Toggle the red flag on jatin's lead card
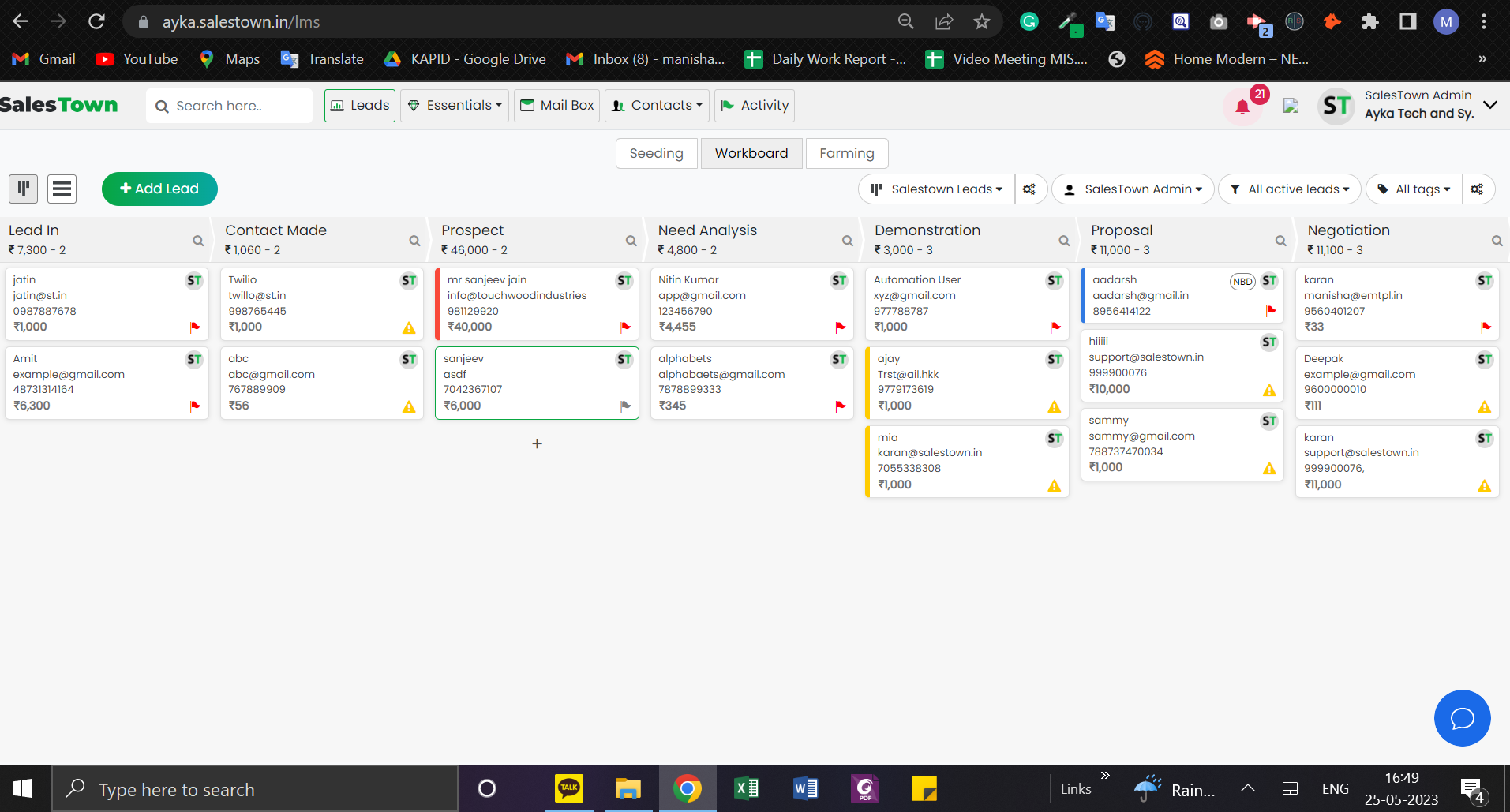The image size is (1510, 812). click(x=195, y=328)
